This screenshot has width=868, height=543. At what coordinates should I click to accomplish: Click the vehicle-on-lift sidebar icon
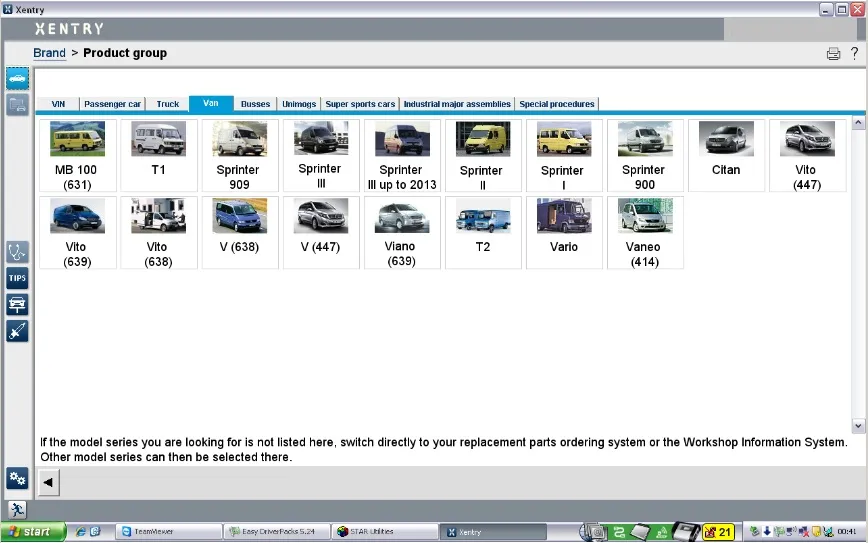click(x=17, y=304)
